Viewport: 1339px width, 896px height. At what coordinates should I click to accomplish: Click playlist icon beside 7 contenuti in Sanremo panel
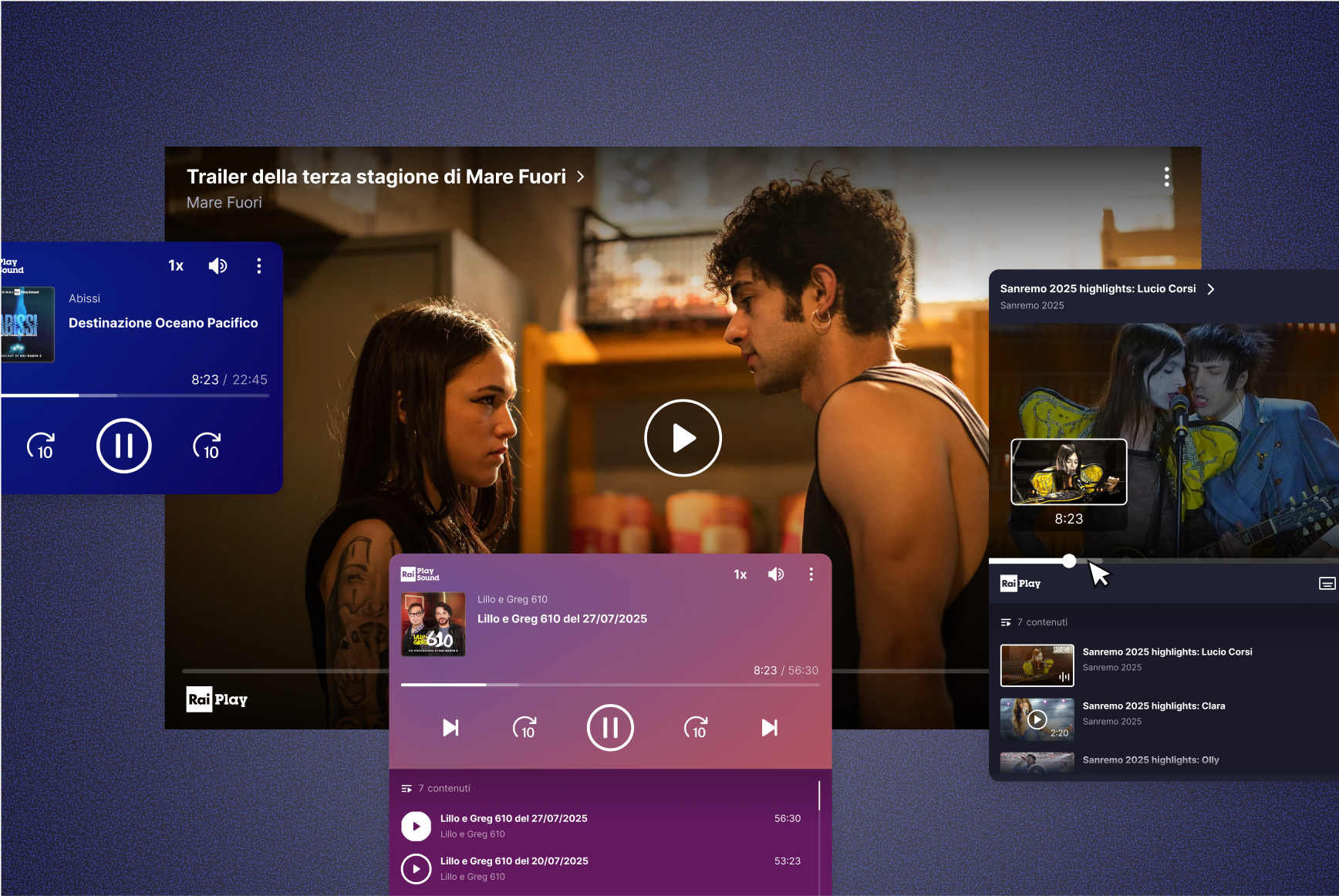[x=1006, y=622]
